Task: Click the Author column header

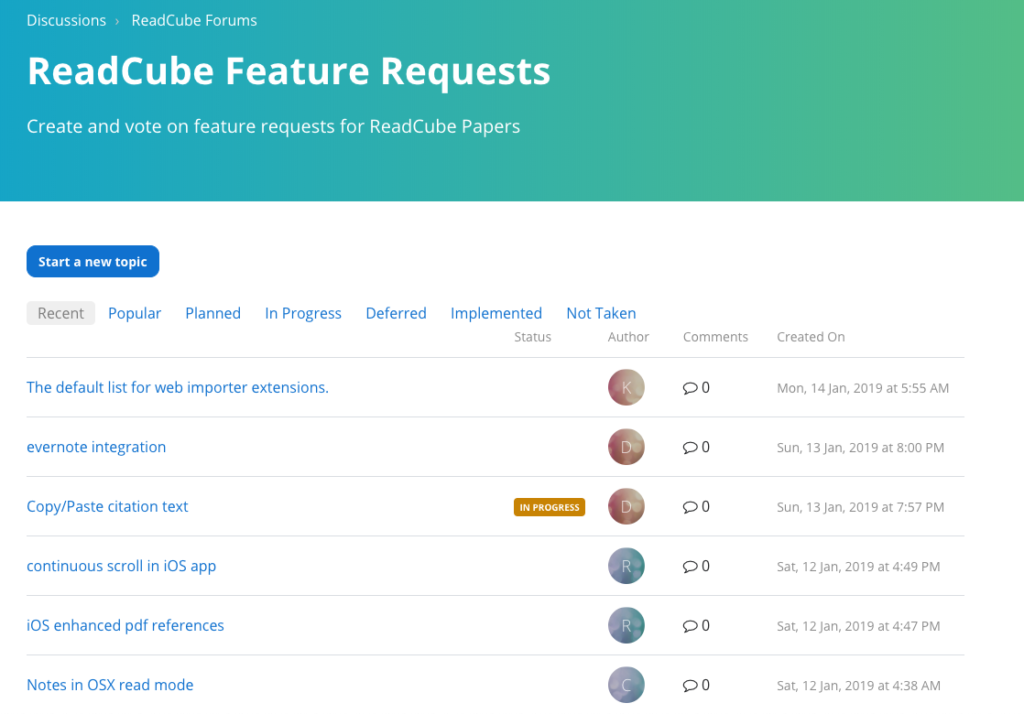Action: 628,336
